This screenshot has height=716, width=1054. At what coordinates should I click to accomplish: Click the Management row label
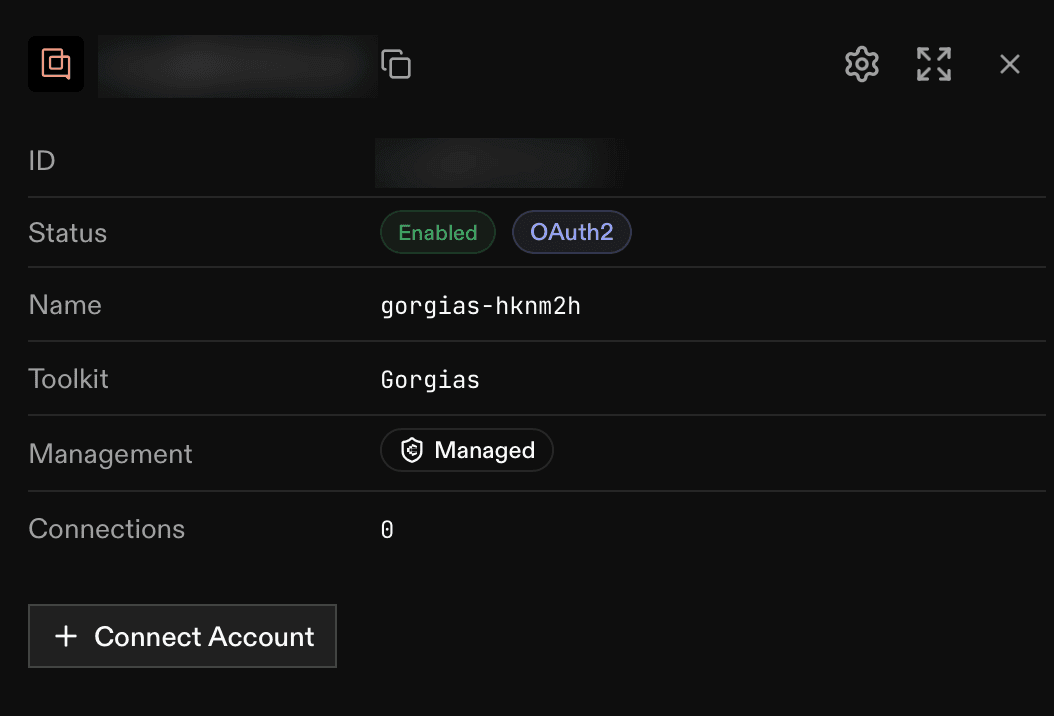coord(111,454)
